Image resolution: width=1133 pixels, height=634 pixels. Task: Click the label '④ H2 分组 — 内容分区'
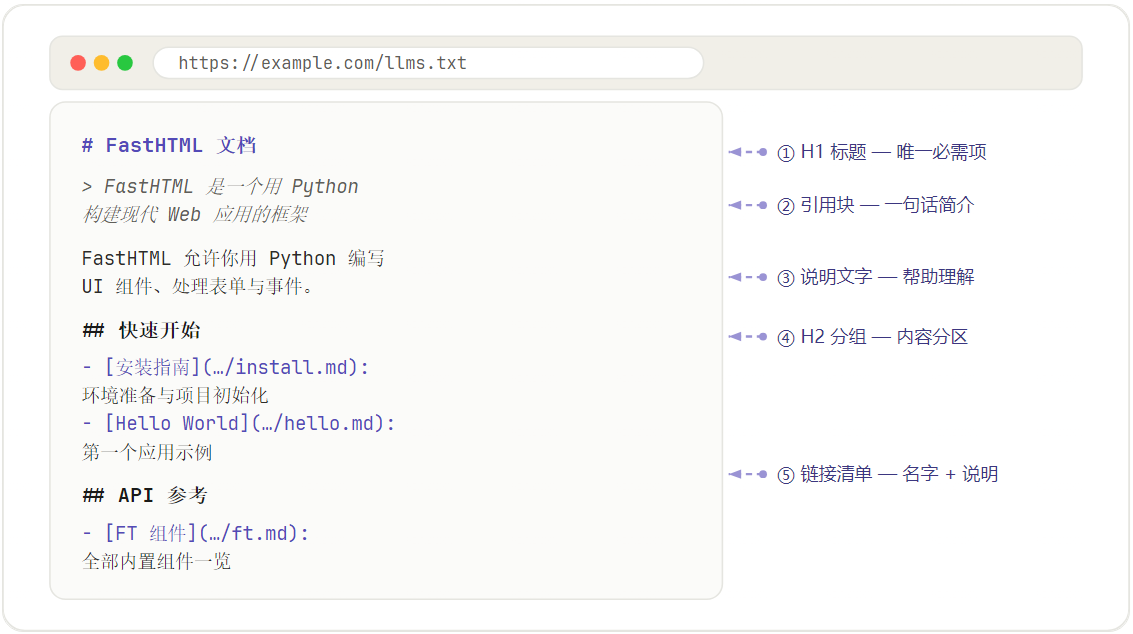pos(872,336)
